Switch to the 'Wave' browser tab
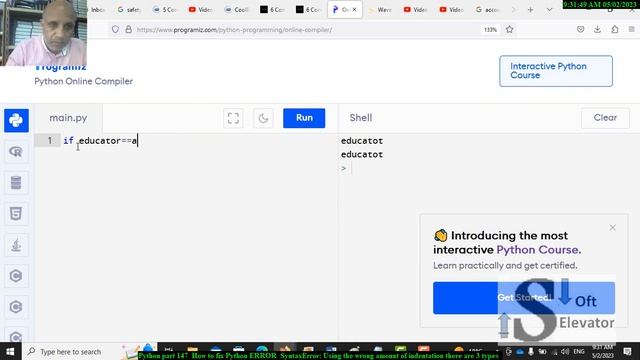This screenshot has height=360, width=640. [x=380, y=9]
